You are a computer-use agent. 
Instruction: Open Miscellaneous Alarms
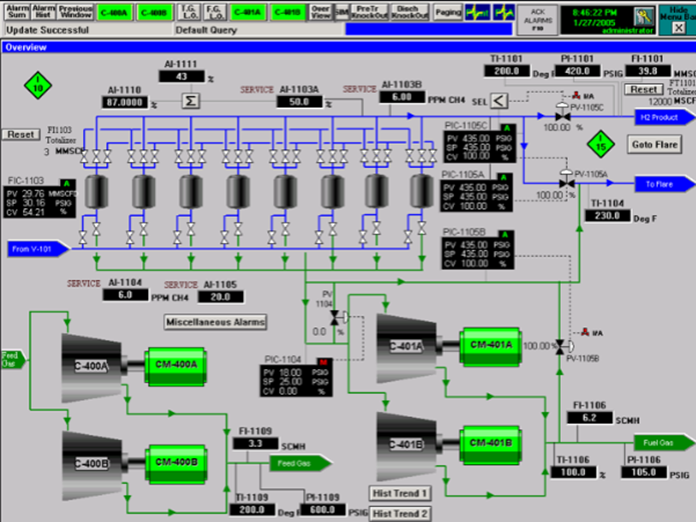coord(216,322)
